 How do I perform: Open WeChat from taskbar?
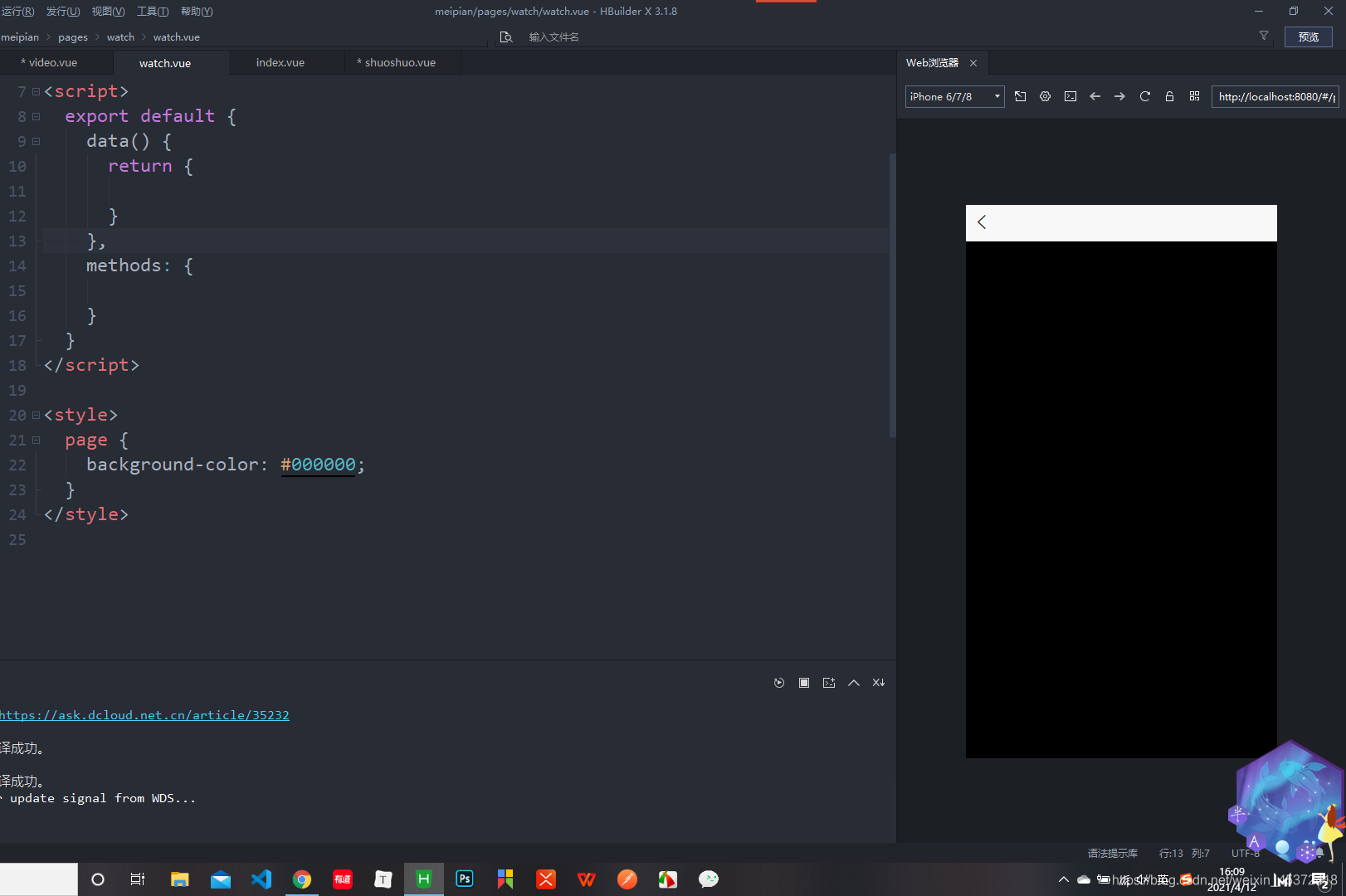click(709, 879)
